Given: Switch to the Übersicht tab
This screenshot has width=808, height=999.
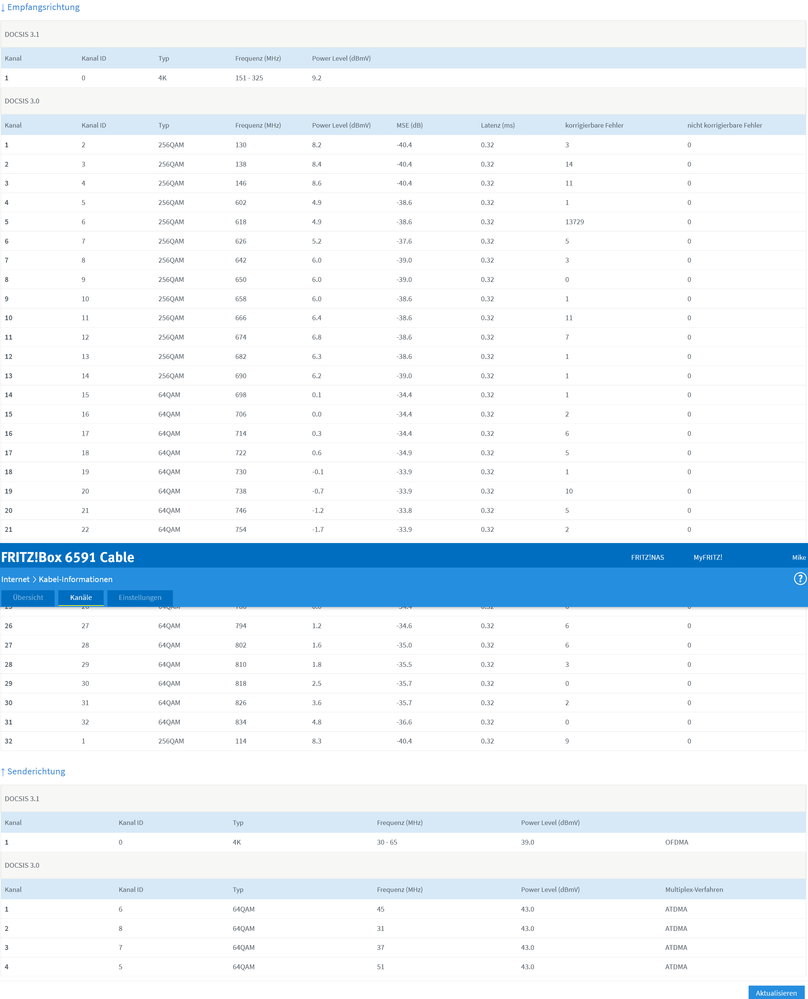Looking at the screenshot, I should tap(28, 598).
